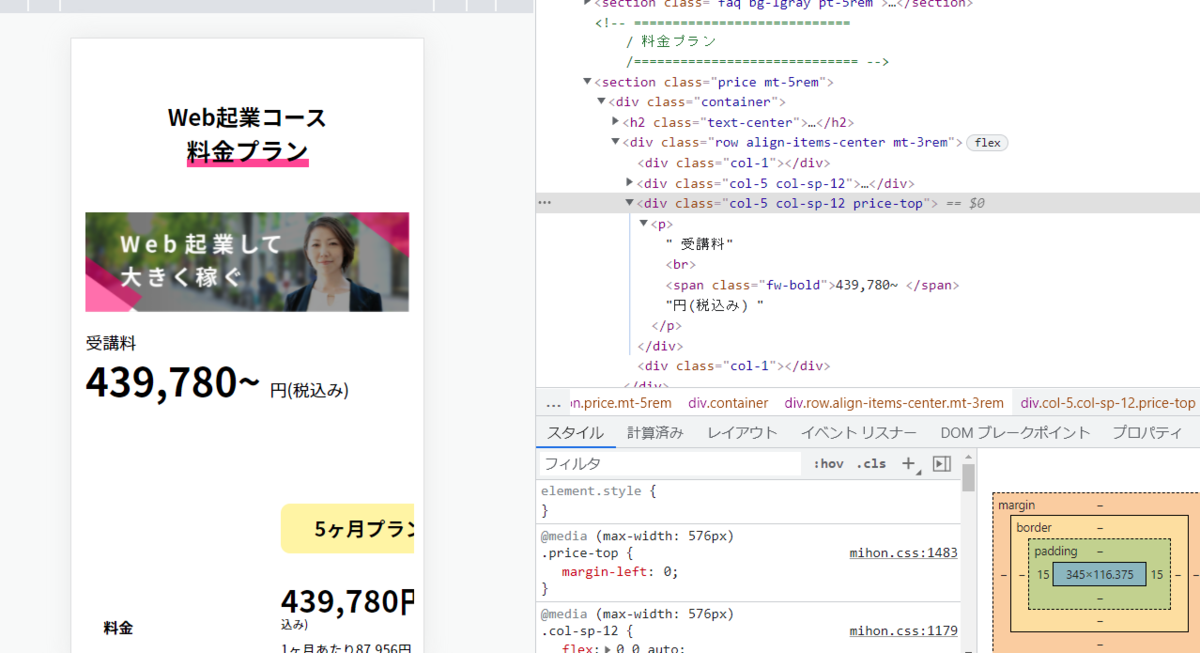Open the mihon.css:1483 source link
1200x653 pixels.
(903, 552)
